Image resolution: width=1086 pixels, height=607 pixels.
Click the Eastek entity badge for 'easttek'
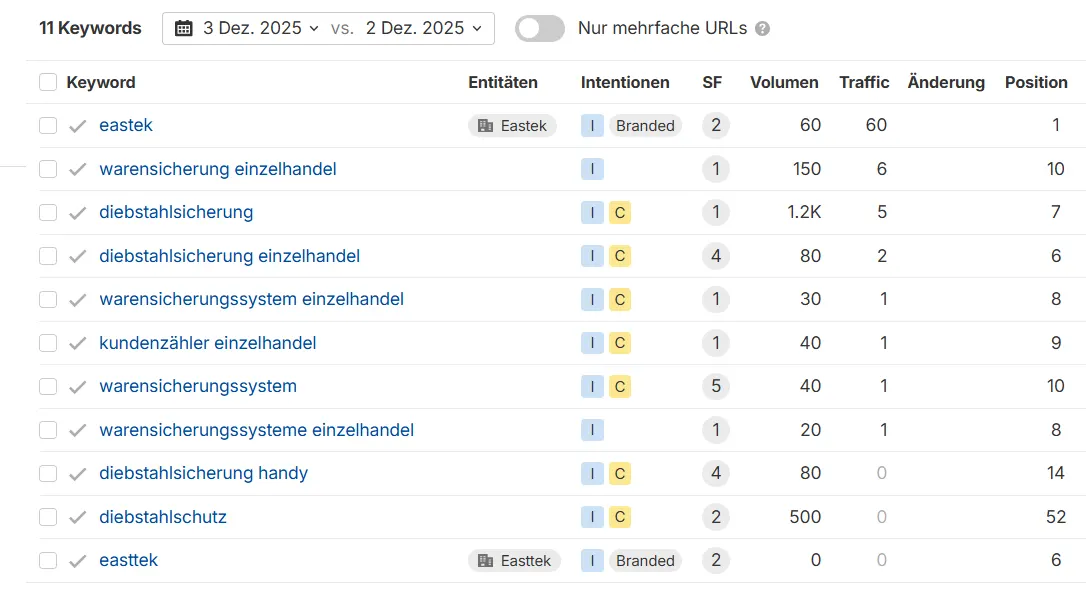[514, 560]
